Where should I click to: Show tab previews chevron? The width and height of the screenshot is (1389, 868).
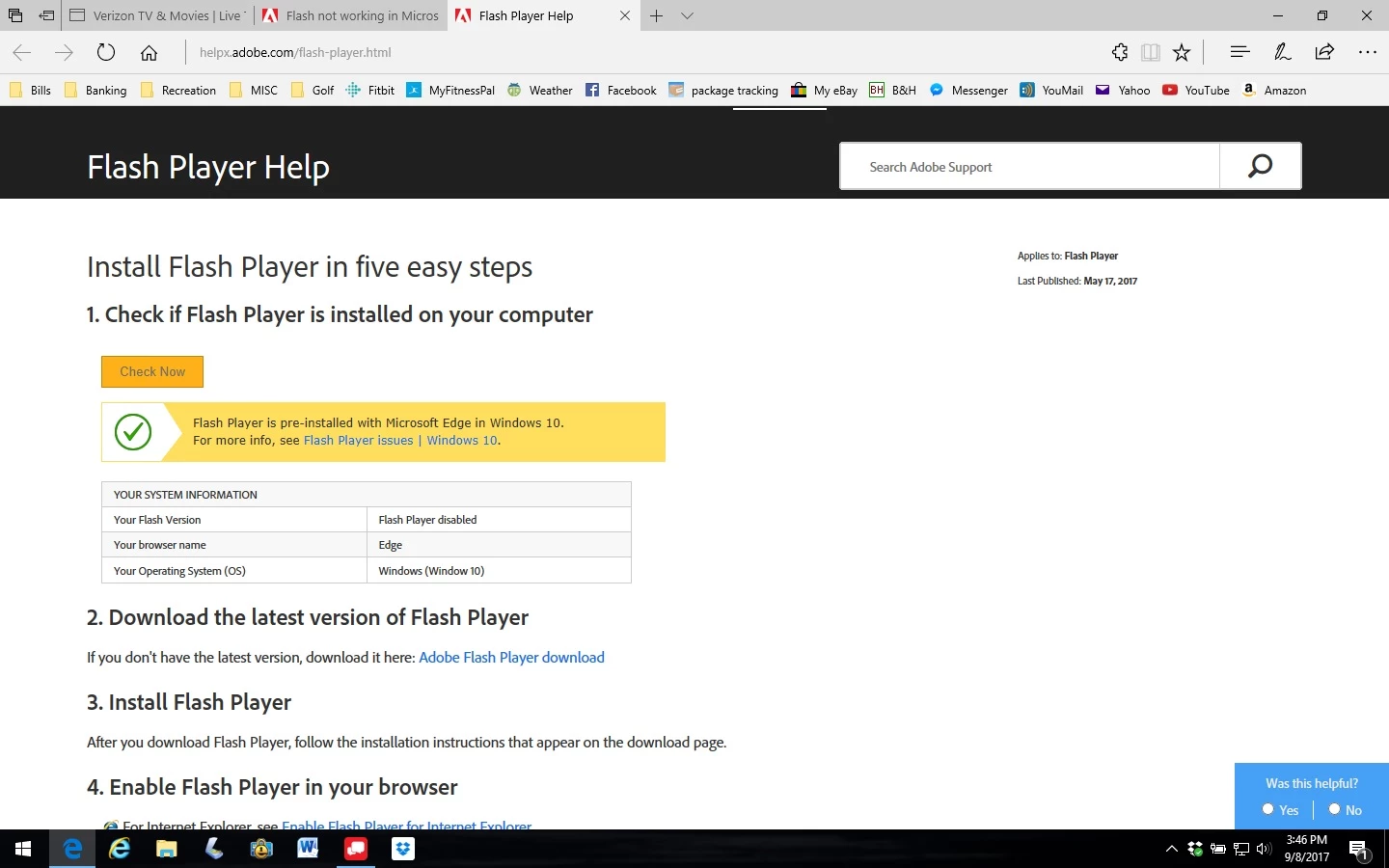687,15
